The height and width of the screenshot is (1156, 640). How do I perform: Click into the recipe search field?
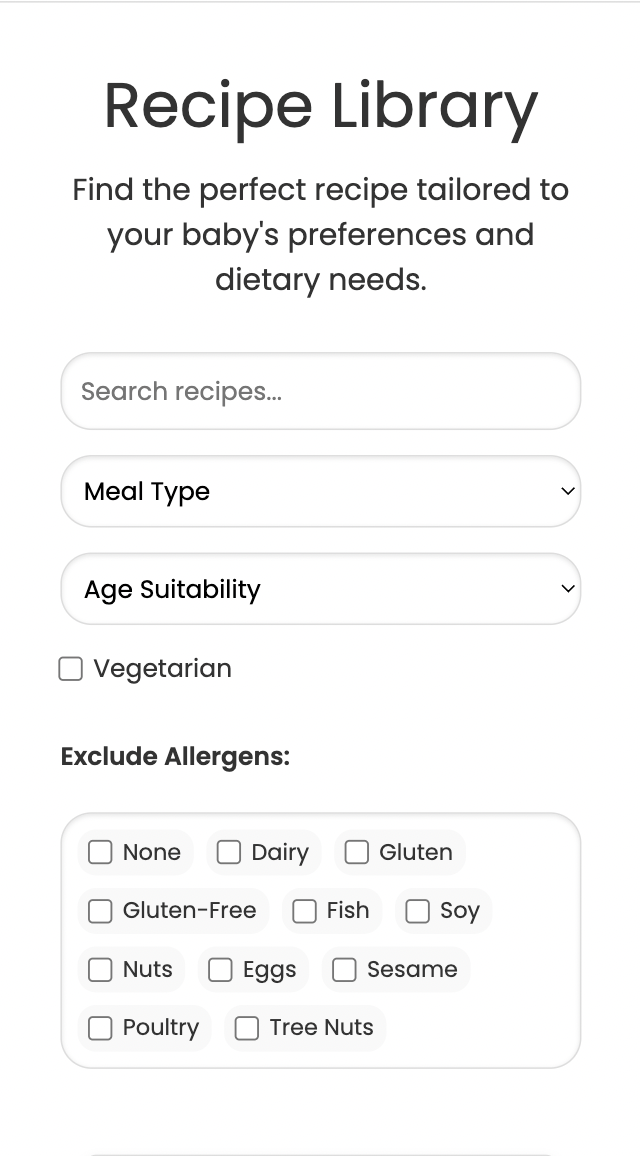(320, 391)
